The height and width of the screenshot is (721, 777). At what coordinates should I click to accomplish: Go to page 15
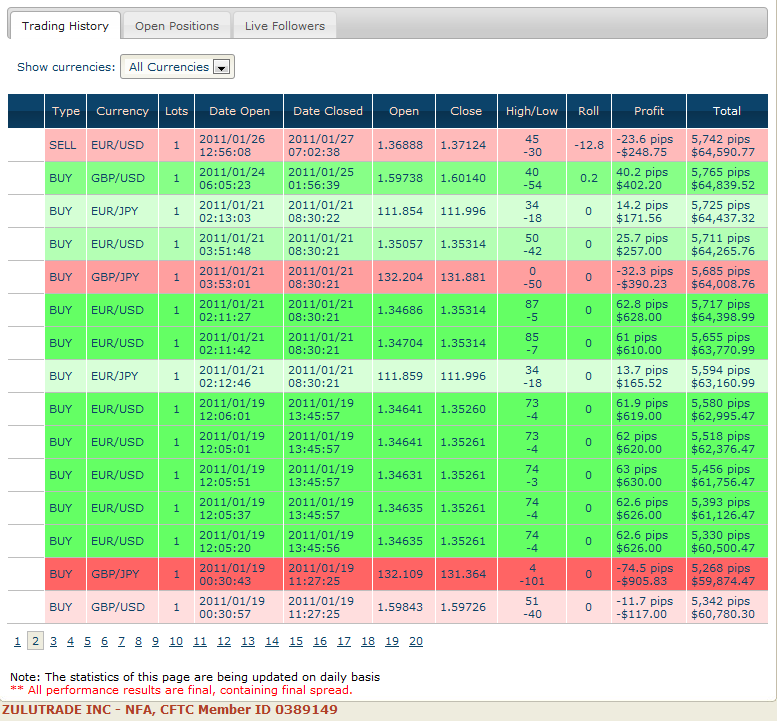coord(296,641)
